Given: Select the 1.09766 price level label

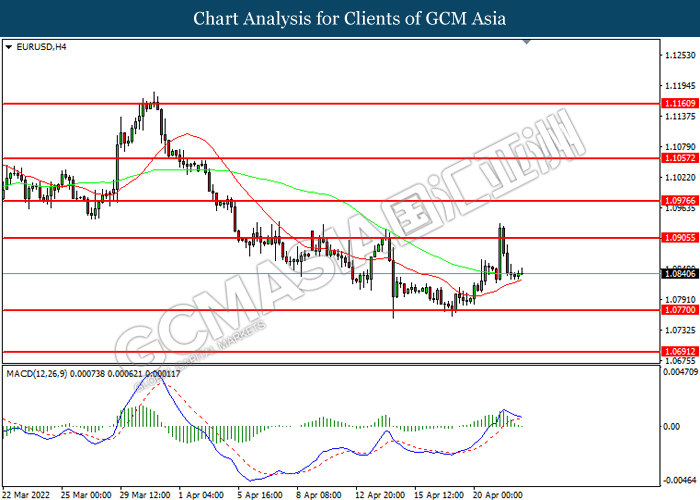Looking at the screenshot, I should pos(680,201).
